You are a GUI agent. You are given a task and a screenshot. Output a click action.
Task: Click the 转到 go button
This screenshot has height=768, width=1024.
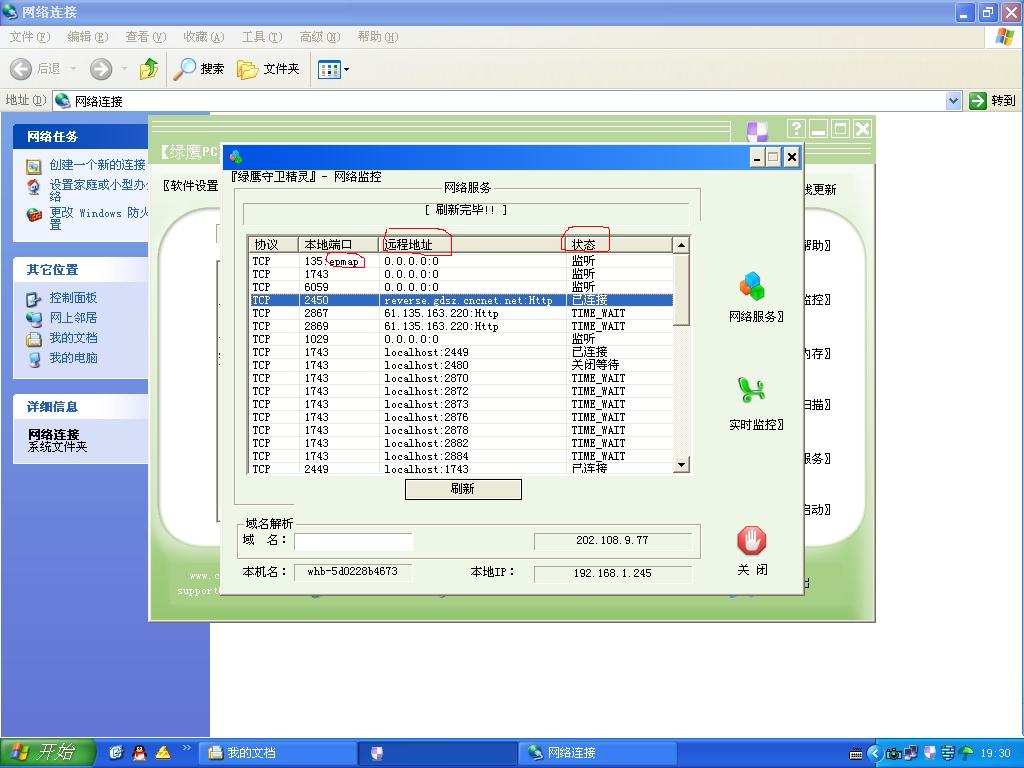(993, 101)
